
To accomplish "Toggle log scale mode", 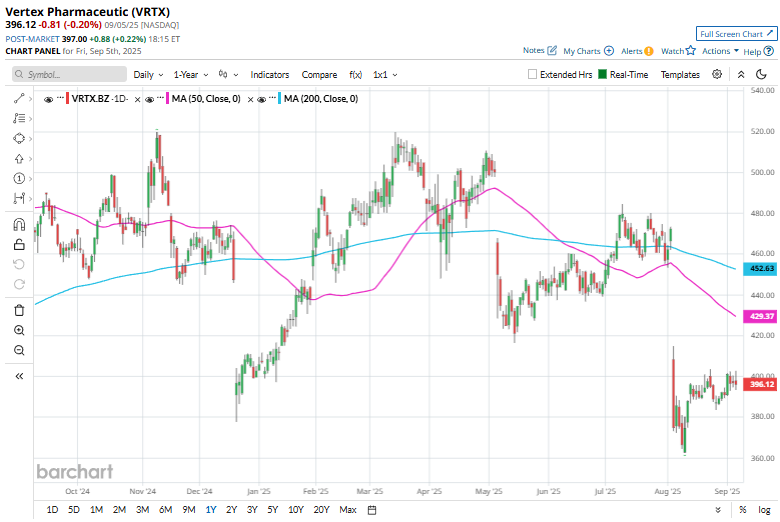I will pos(764,510).
